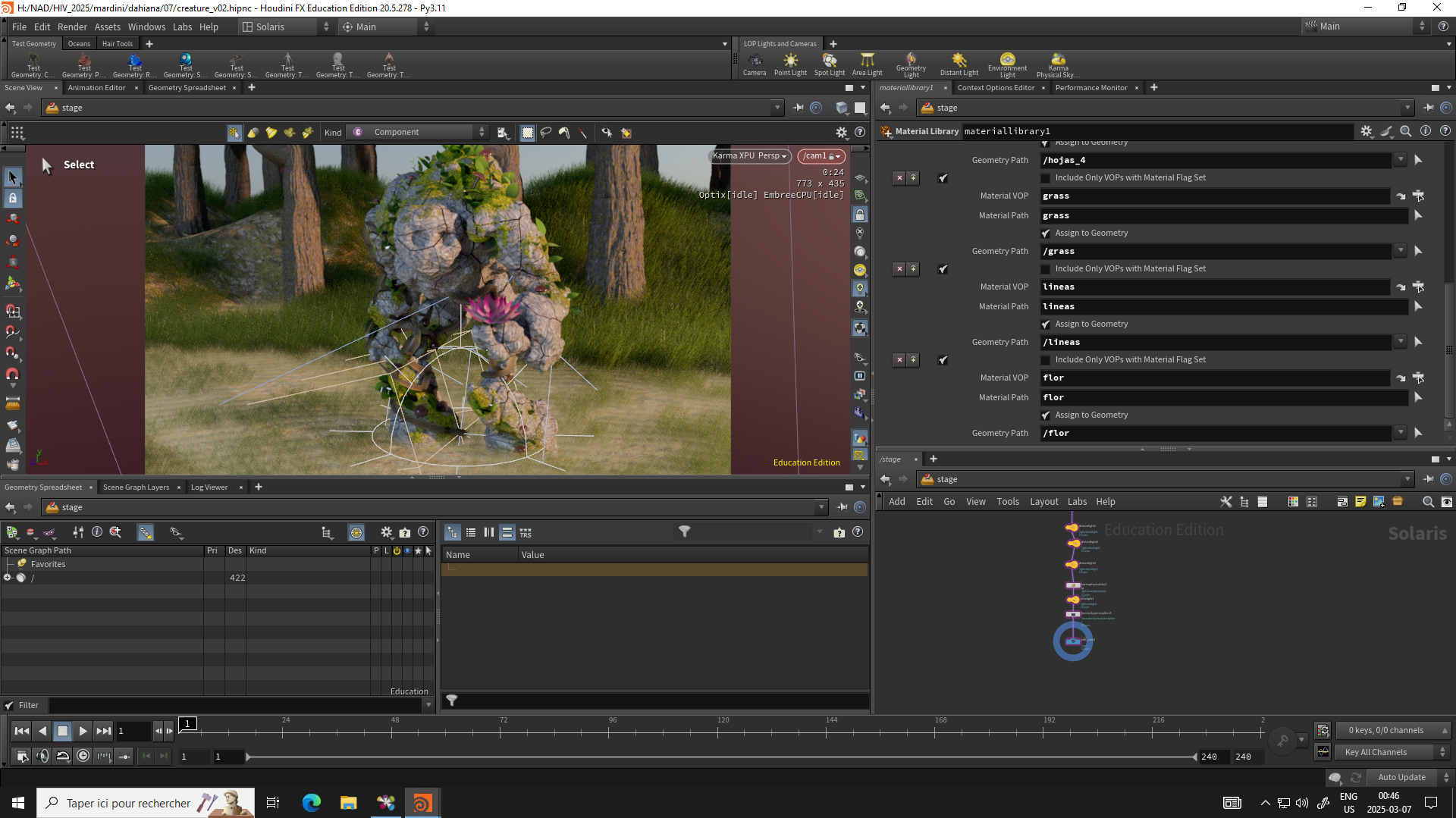1456x818 pixels.
Task: Click the scene graph Filter field
Action: tap(235, 706)
